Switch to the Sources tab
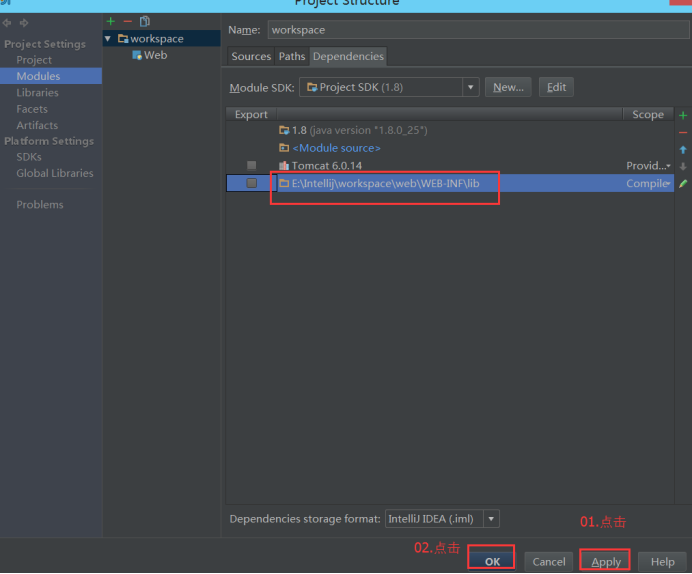The image size is (692, 574). 251,56
